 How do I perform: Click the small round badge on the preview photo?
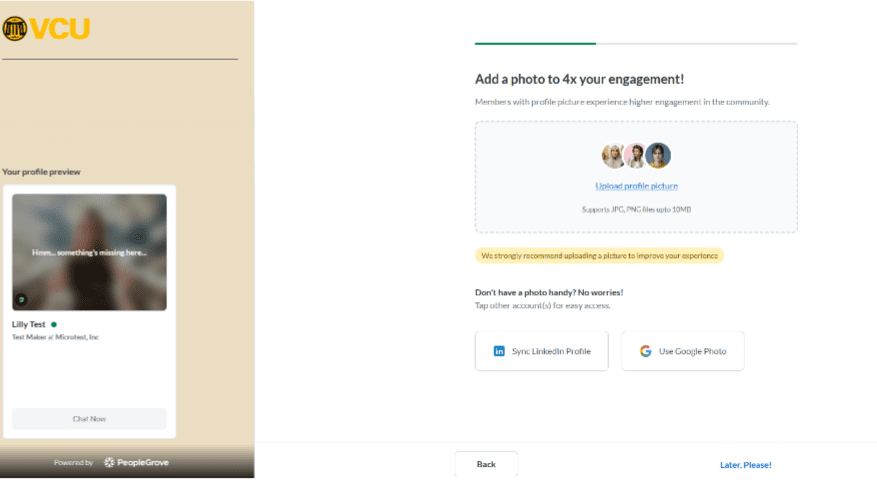[x=21, y=299]
